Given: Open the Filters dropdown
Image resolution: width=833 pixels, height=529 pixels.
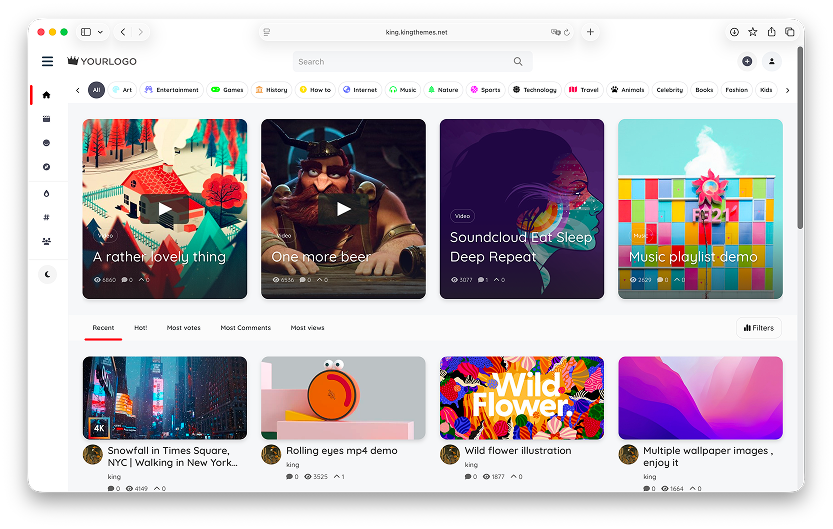Looking at the screenshot, I should (x=759, y=328).
